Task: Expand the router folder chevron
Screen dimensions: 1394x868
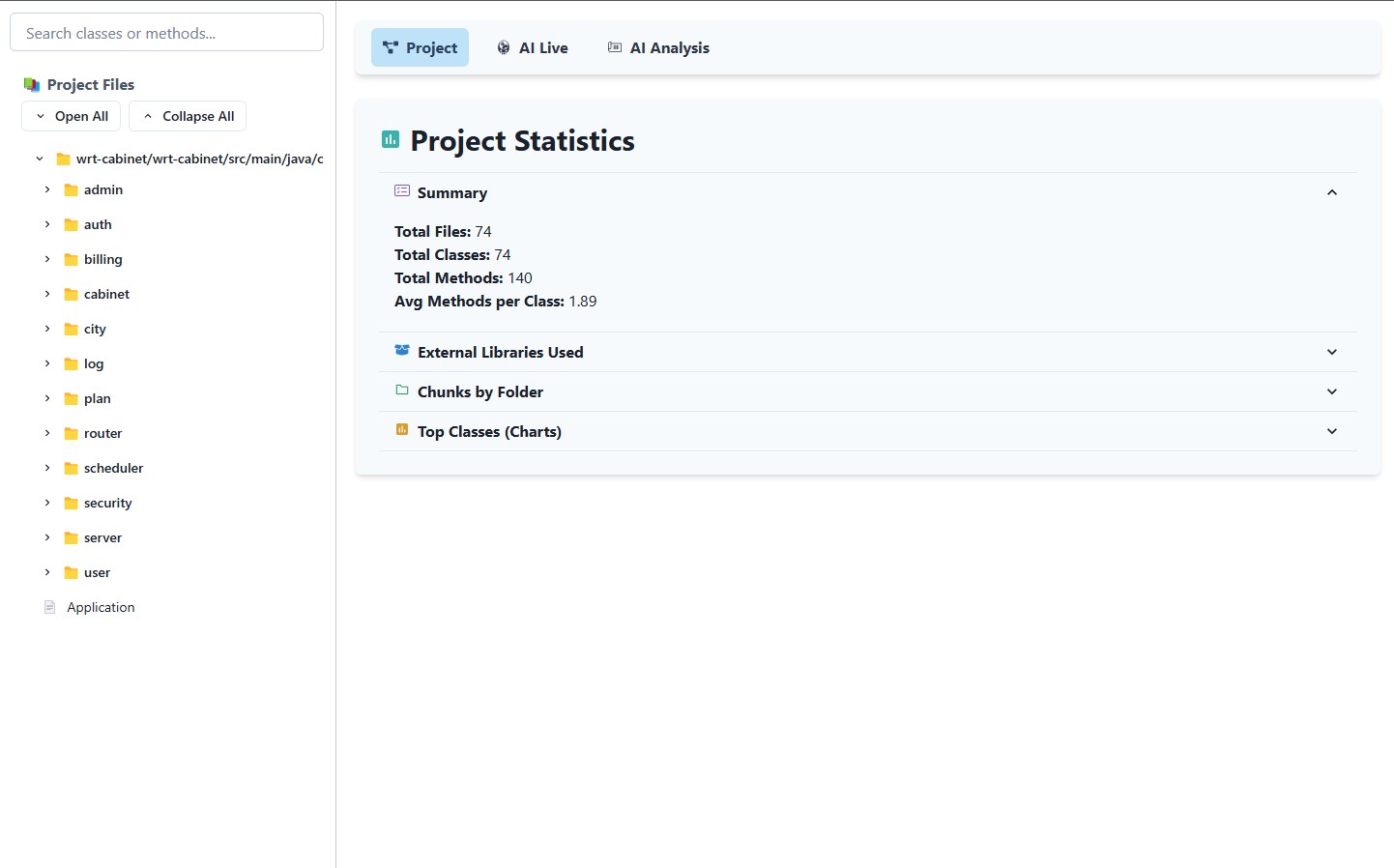Action: pos(47,433)
